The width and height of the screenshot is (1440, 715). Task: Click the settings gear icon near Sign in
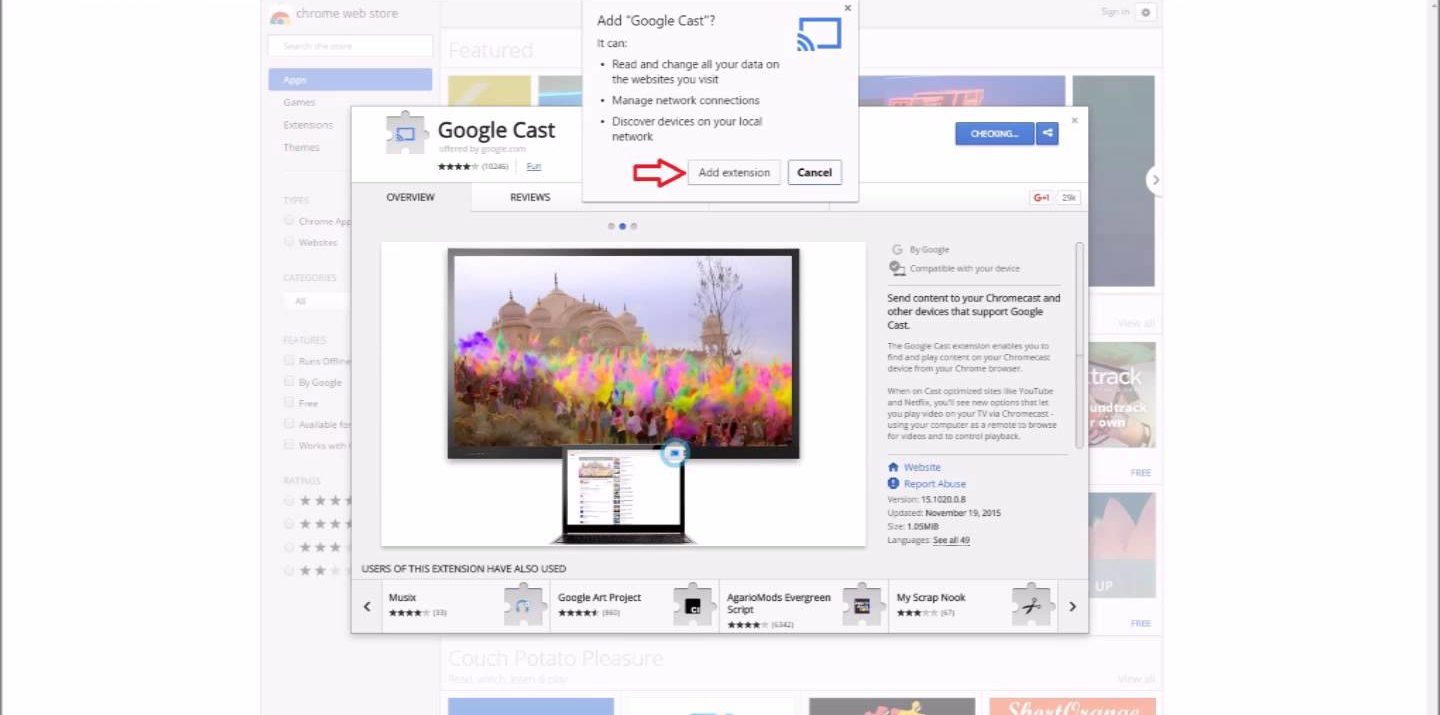(x=1146, y=12)
